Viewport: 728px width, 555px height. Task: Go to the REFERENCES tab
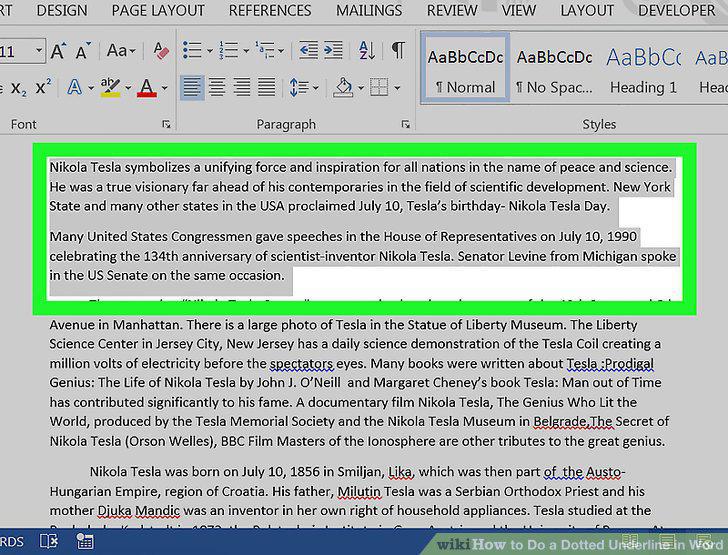point(270,10)
